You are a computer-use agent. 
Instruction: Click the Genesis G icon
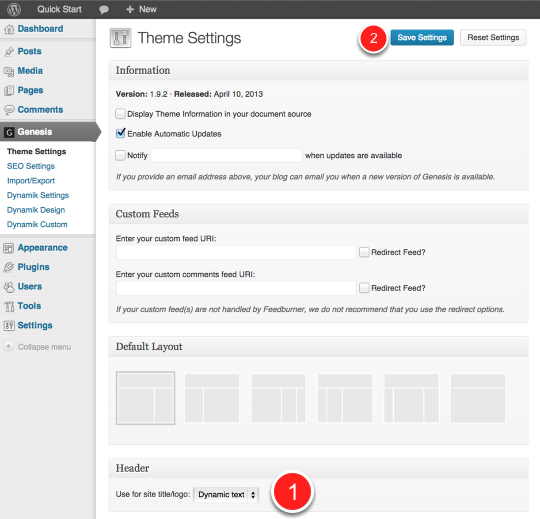[x=9, y=132]
